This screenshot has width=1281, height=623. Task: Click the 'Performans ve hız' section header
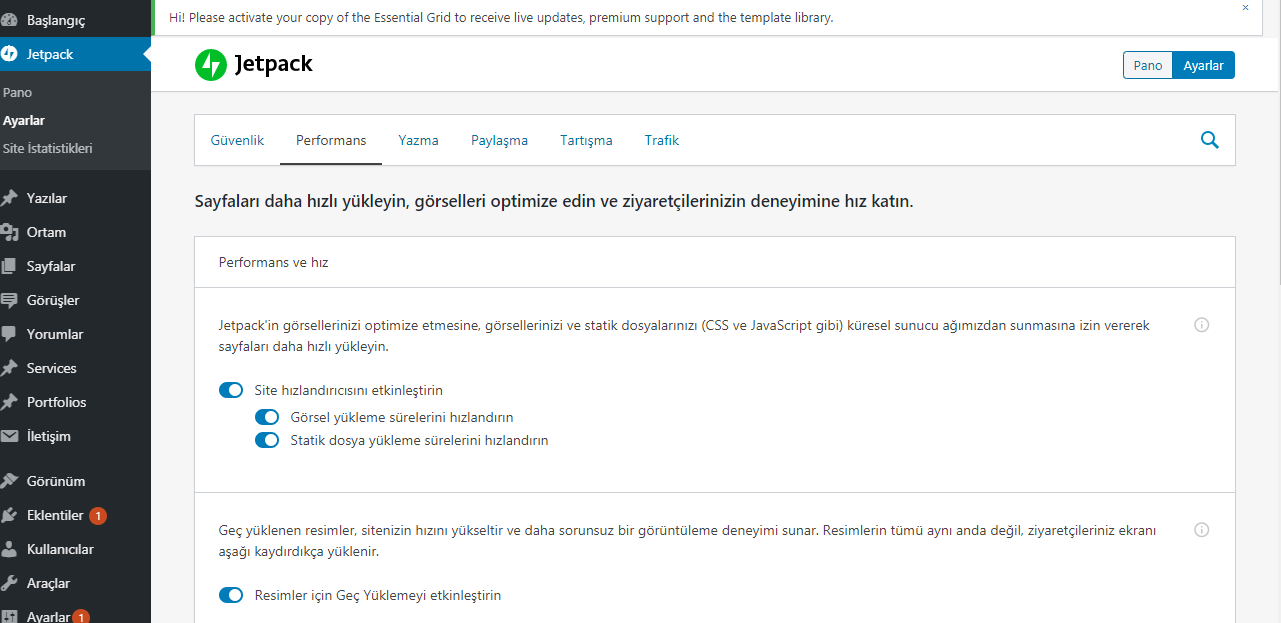[715, 262]
